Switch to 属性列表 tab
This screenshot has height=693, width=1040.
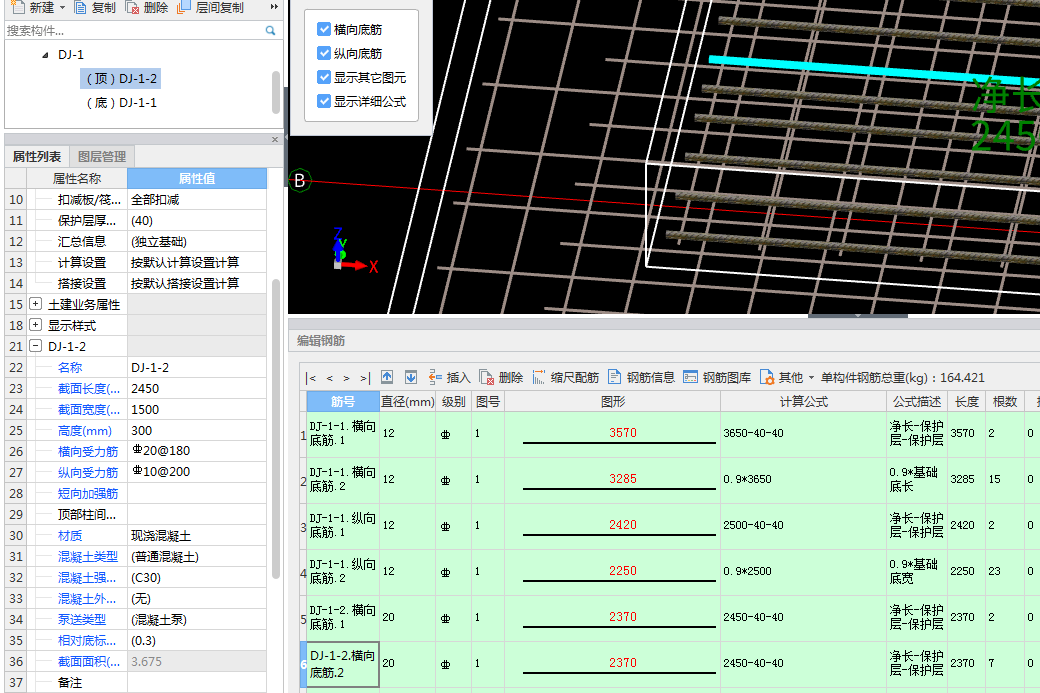point(37,157)
